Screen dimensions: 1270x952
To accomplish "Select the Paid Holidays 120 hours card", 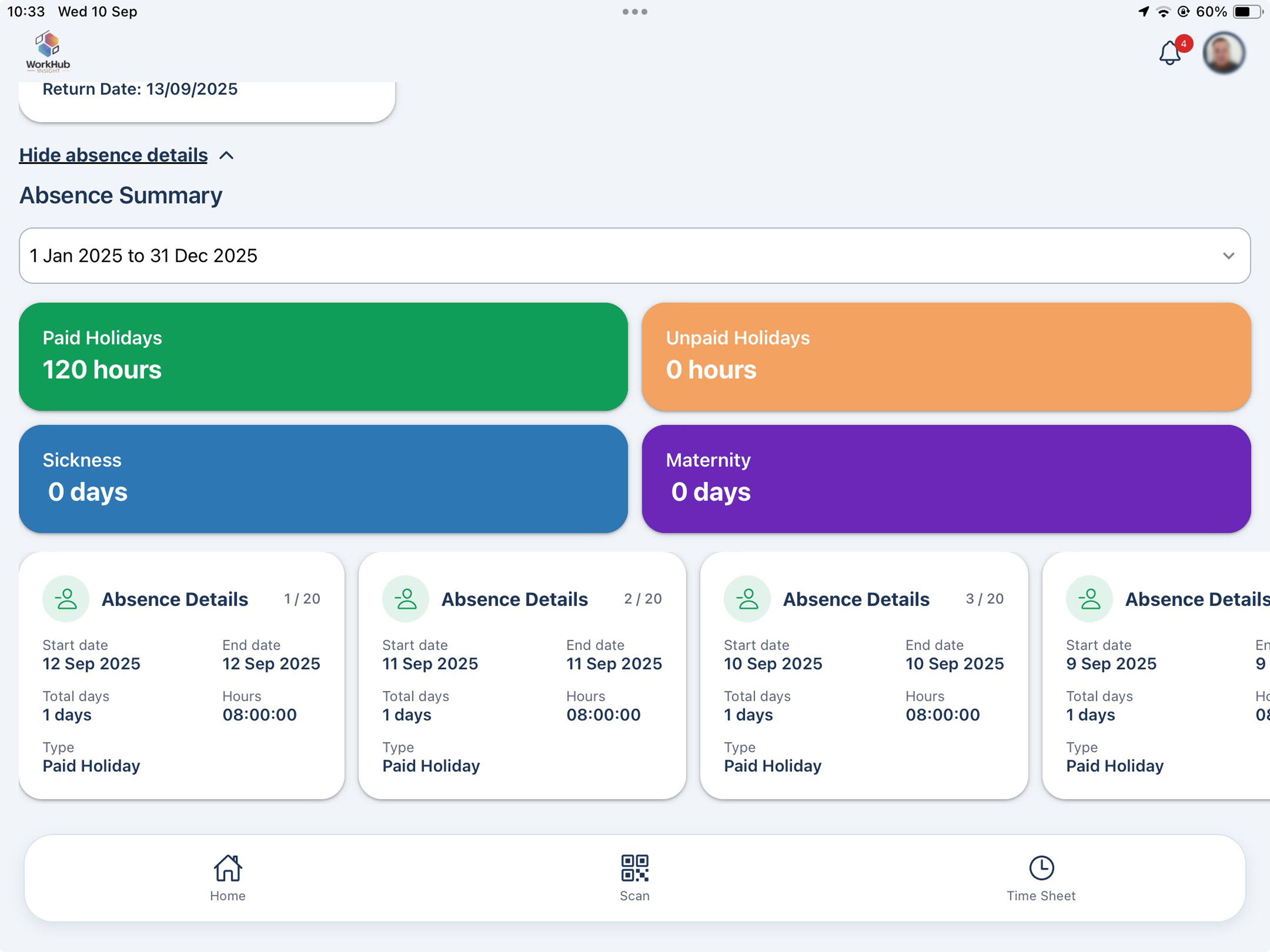I will tap(323, 357).
